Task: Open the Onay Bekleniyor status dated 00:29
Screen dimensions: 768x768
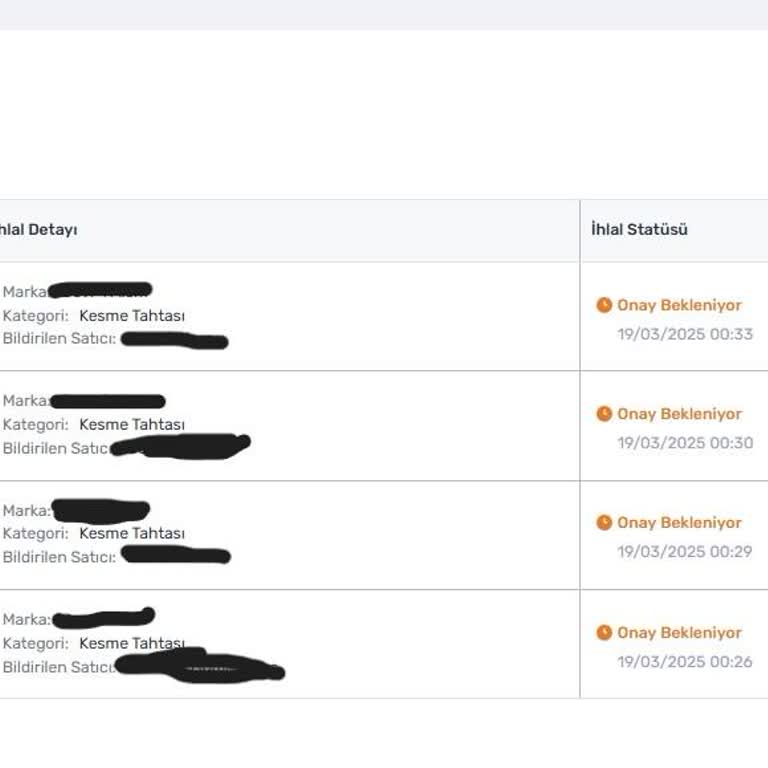Action: 679,523
